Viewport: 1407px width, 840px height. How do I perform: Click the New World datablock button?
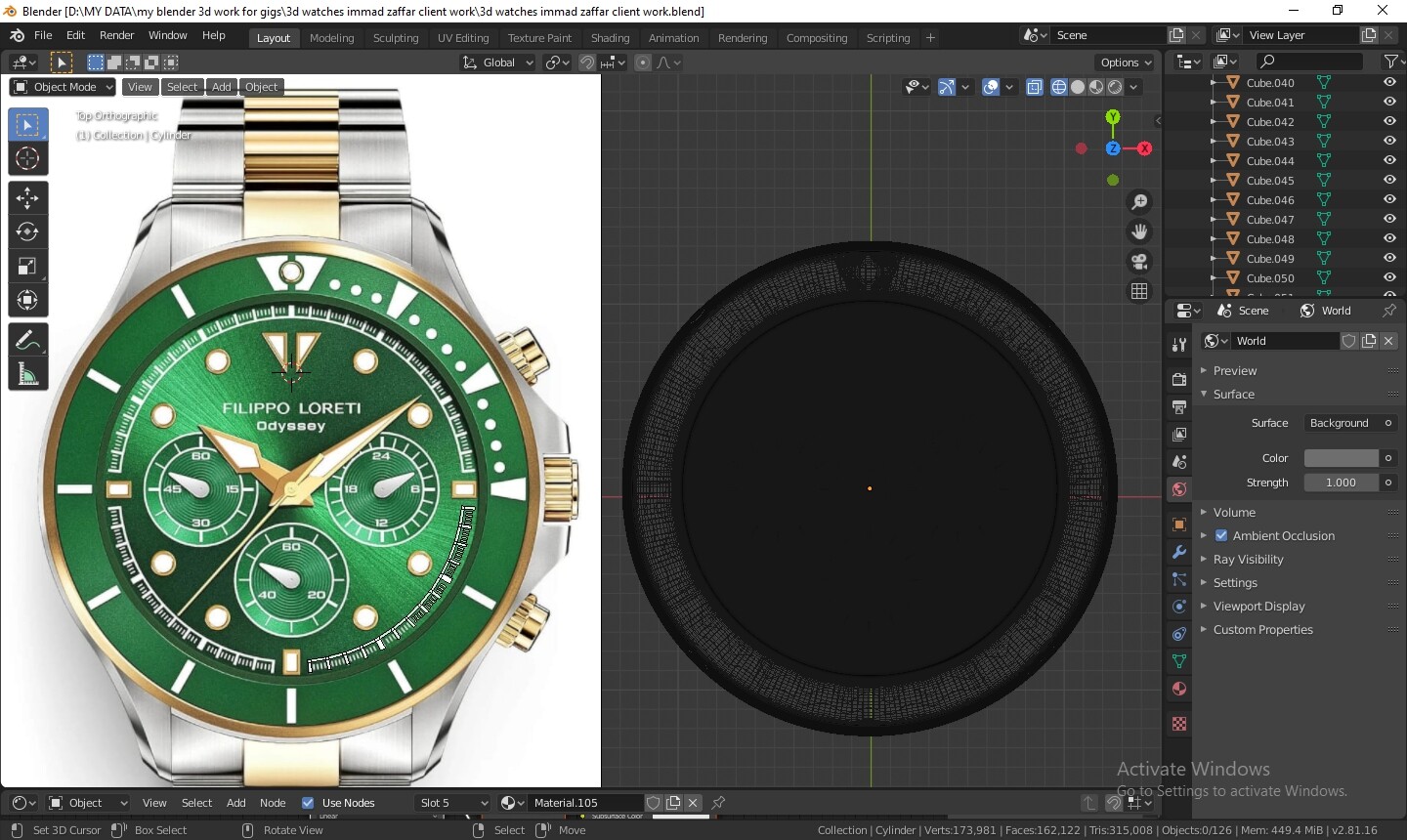coord(1369,341)
